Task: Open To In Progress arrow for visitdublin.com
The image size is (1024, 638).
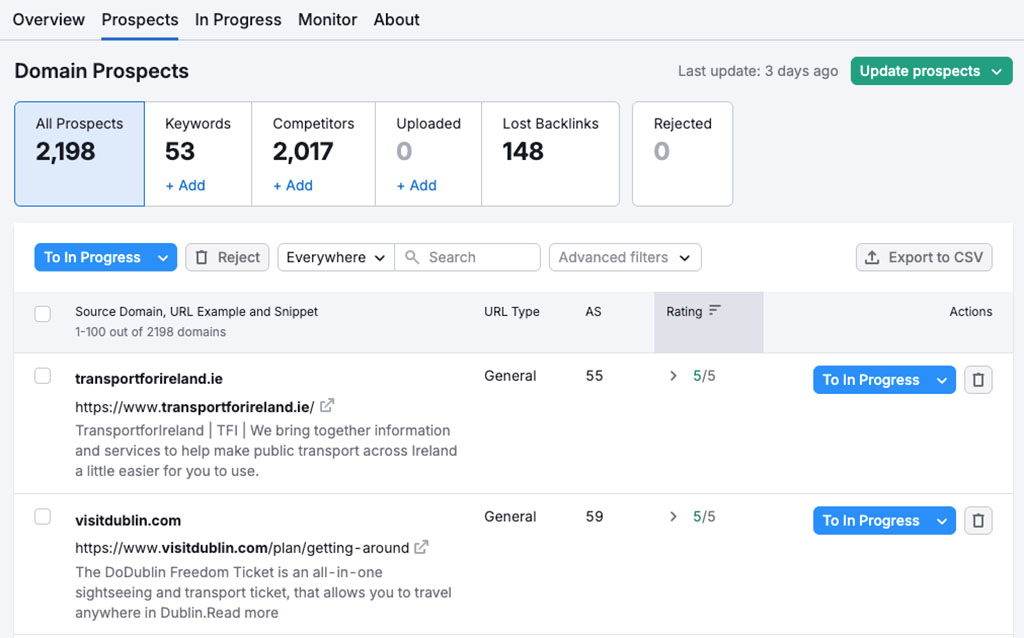Action: 941,520
